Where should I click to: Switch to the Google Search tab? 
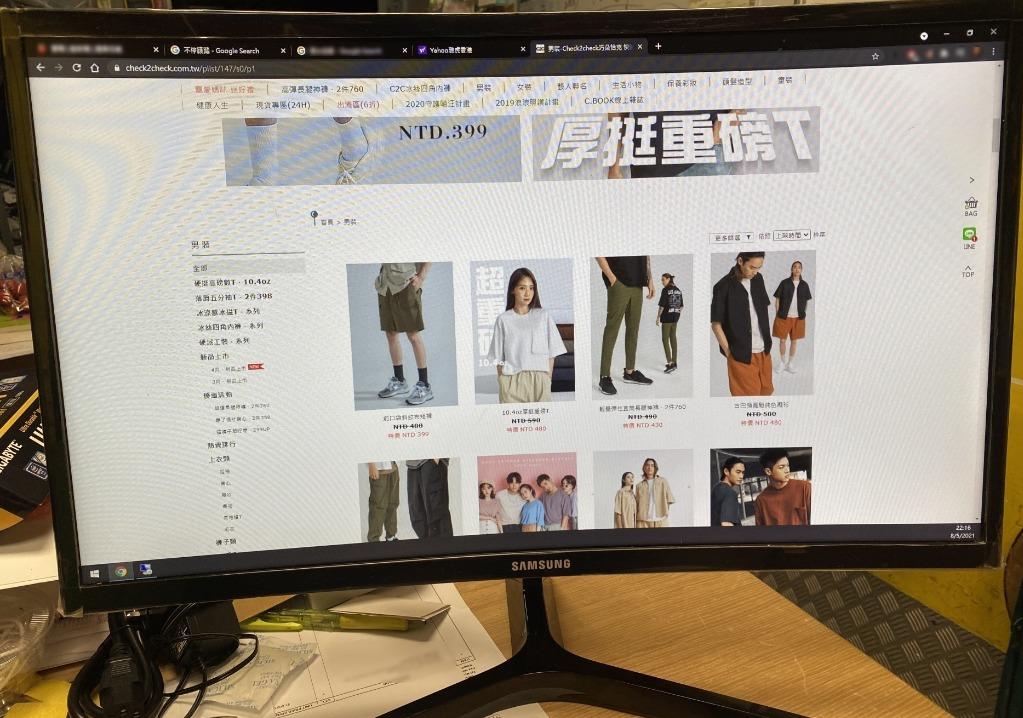pos(220,50)
